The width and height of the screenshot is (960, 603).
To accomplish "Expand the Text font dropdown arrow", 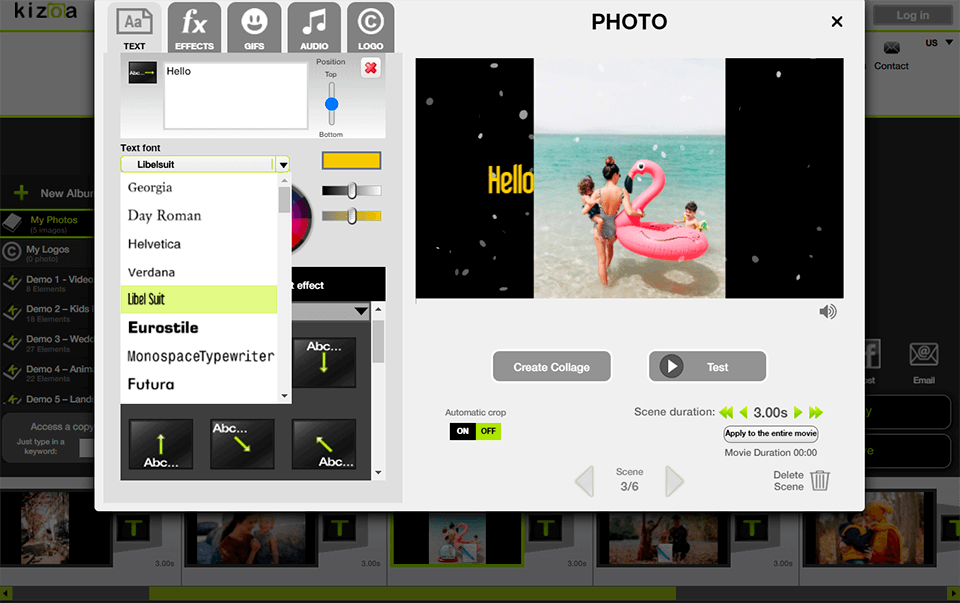I will coord(283,165).
